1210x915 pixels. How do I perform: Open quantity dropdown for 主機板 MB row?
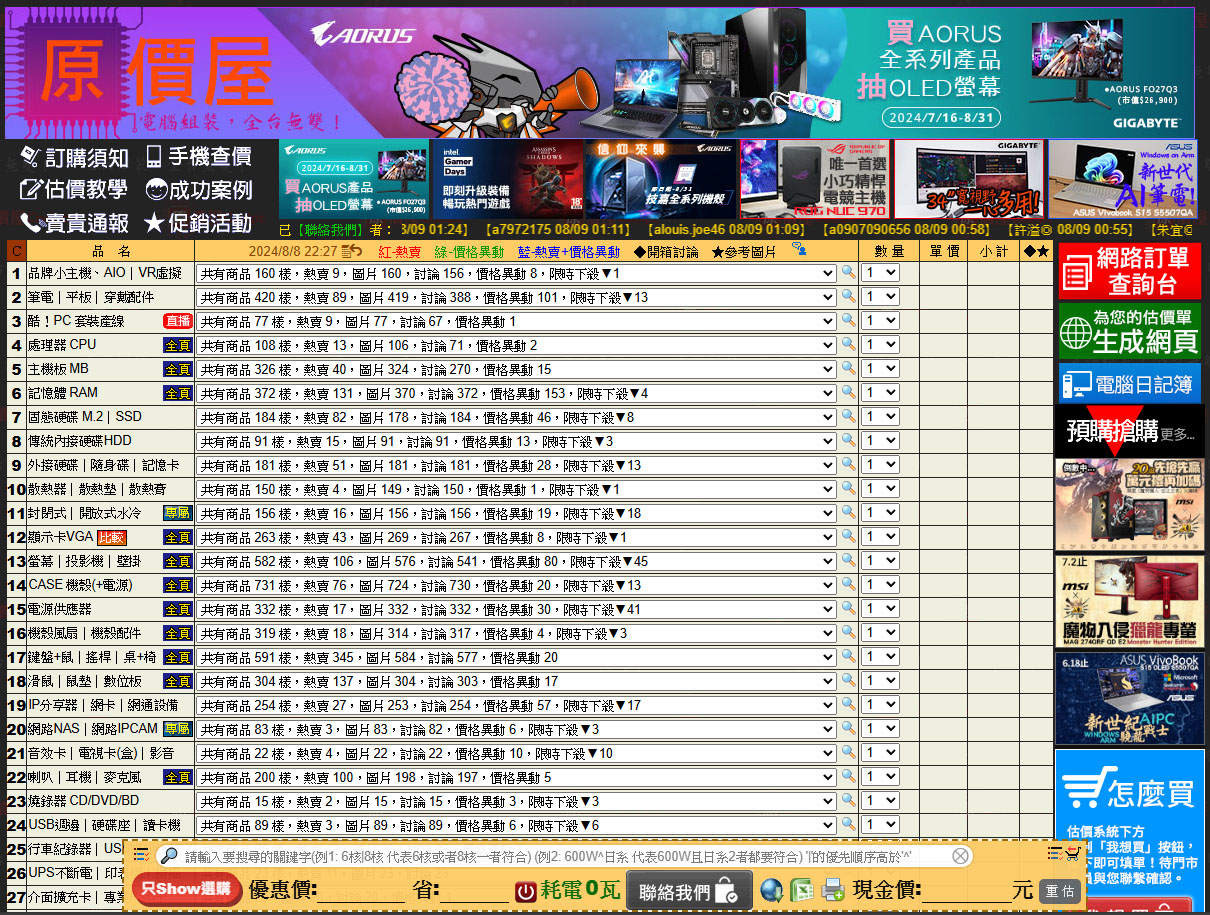[881, 370]
